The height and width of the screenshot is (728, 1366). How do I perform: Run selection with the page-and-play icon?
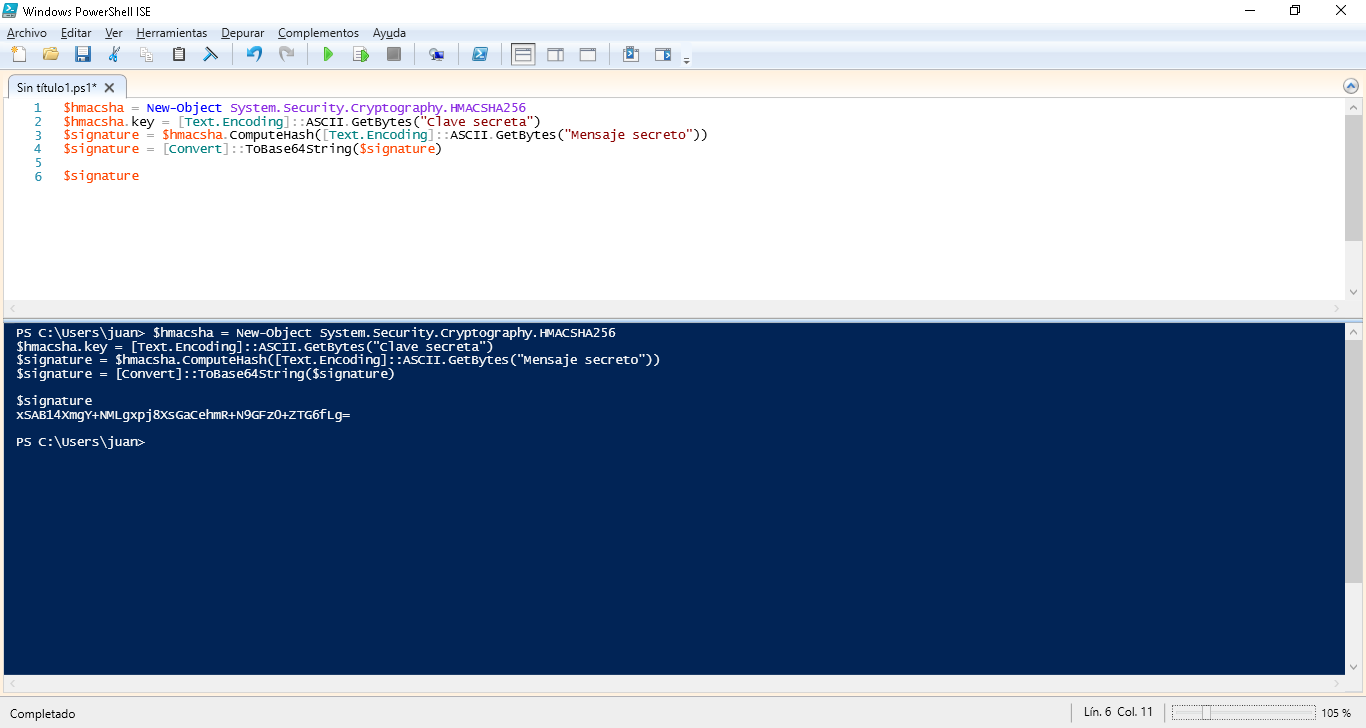361,54
